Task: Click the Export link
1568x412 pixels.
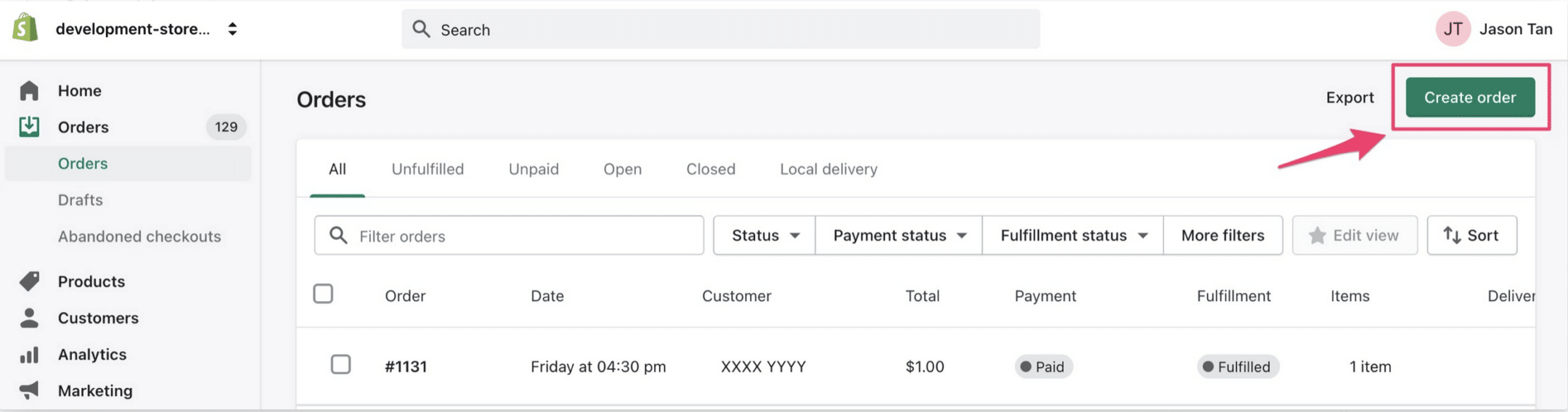Action: pos(1349,97)
